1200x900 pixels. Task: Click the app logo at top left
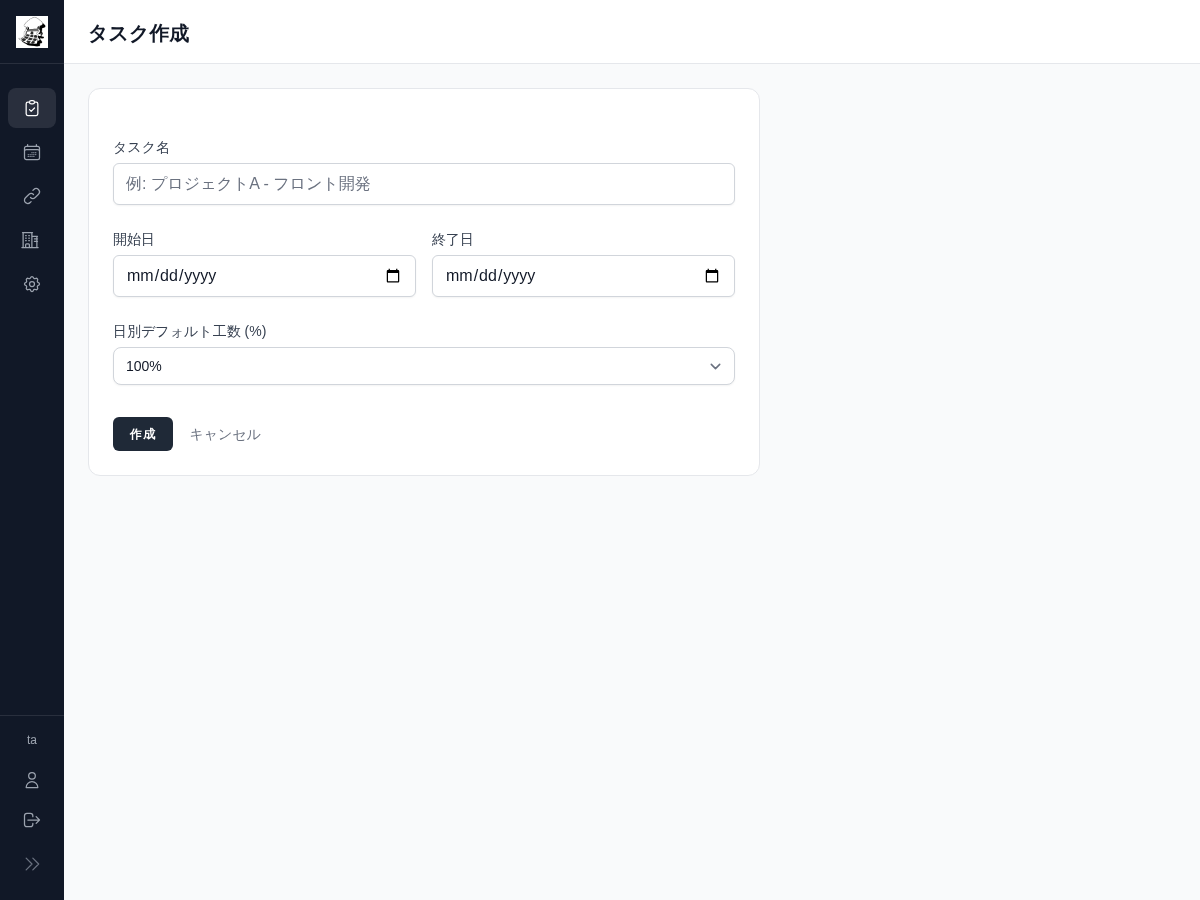(32, 32)
